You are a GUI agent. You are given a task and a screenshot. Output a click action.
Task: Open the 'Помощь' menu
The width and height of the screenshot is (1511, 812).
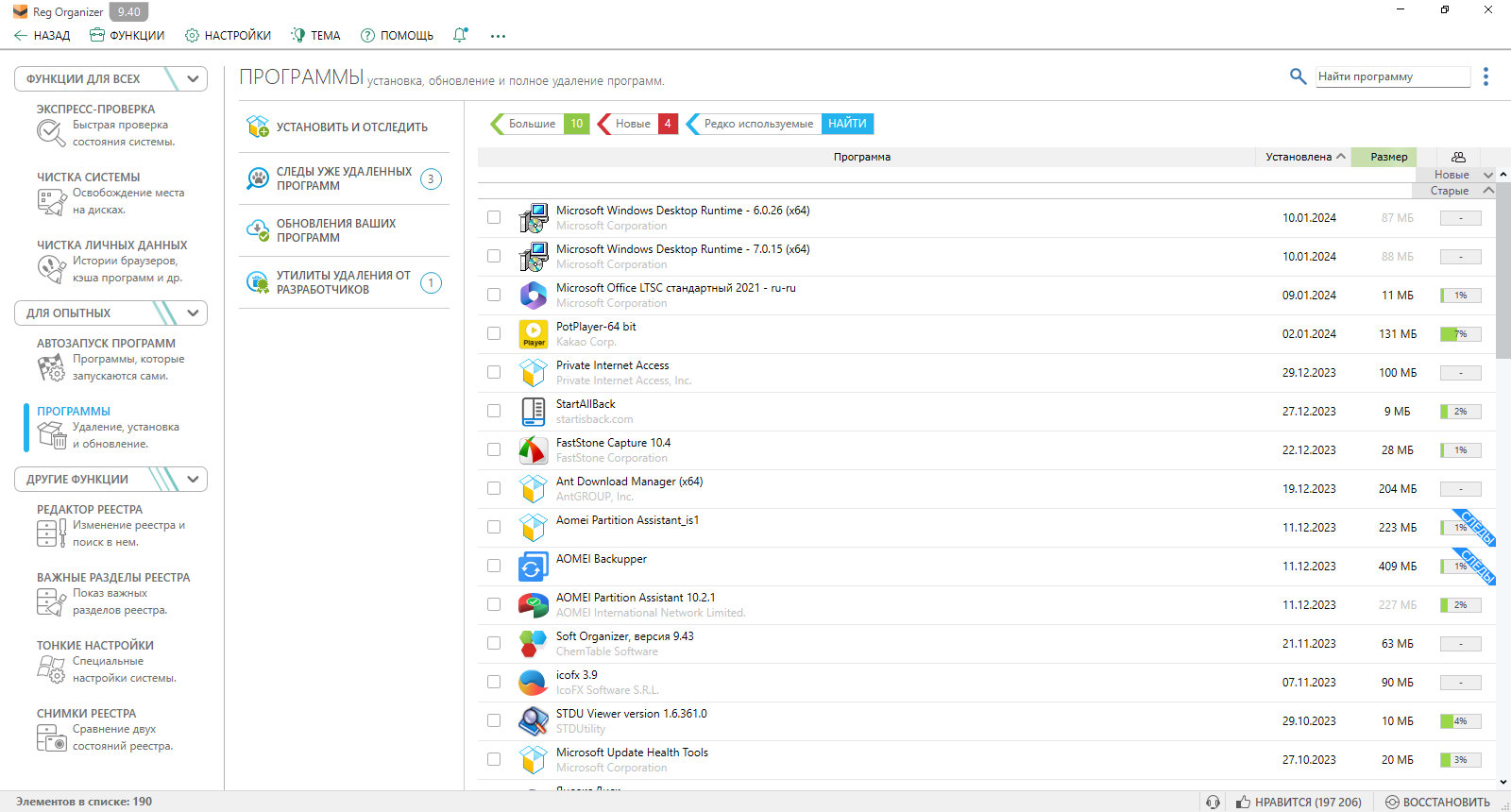397,36
